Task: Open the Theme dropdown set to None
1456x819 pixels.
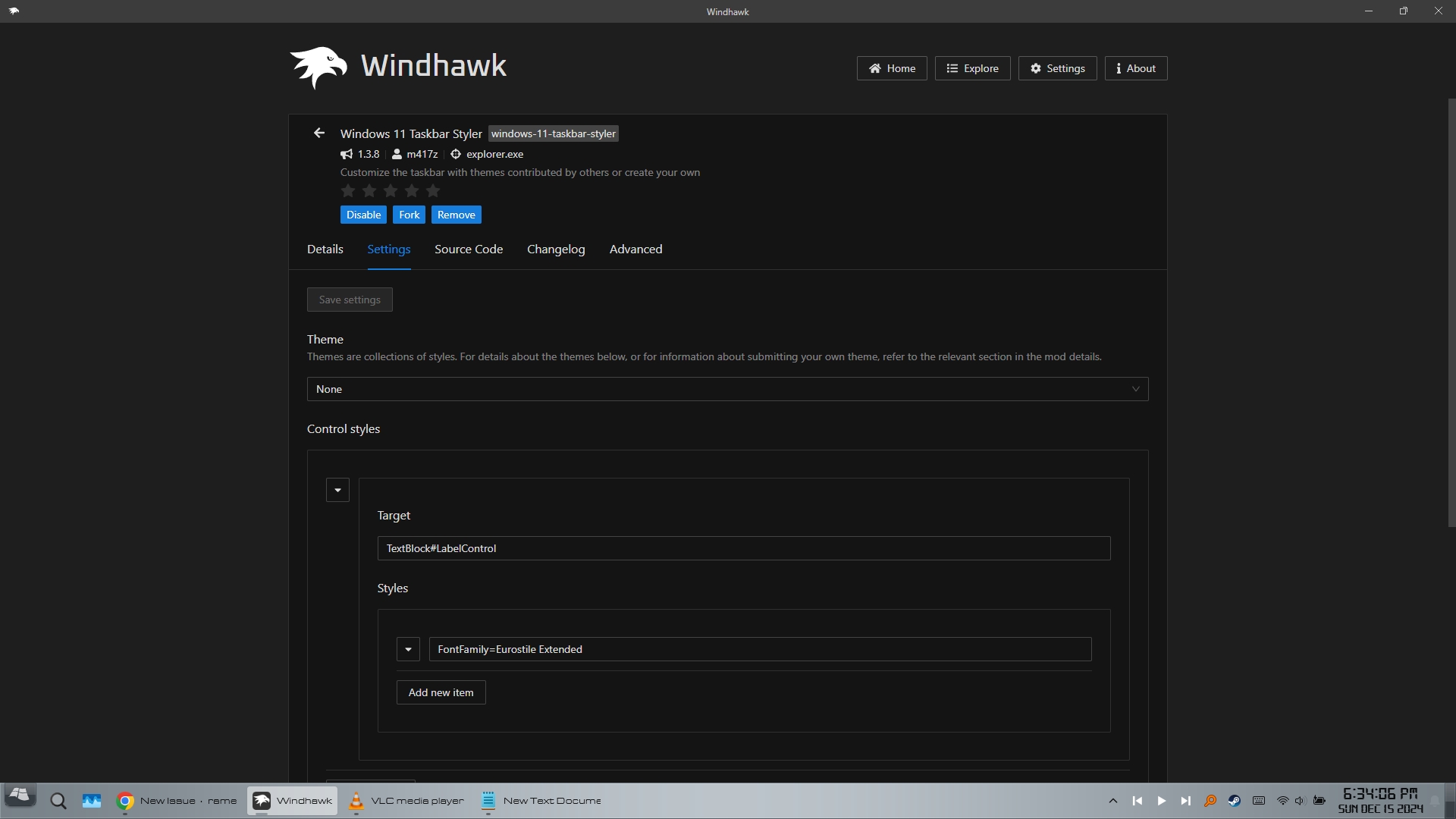Action: click(727, 389)
